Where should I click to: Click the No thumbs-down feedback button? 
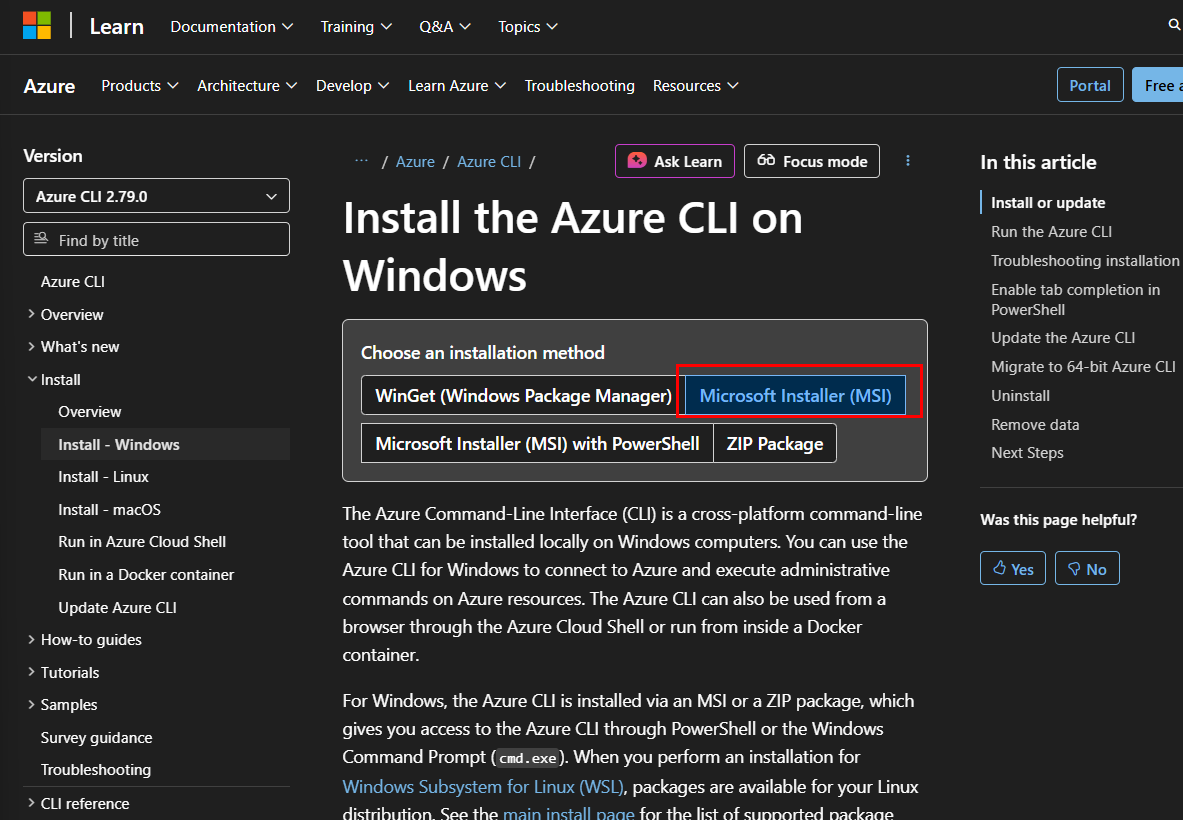click(x=1087, y=568)
